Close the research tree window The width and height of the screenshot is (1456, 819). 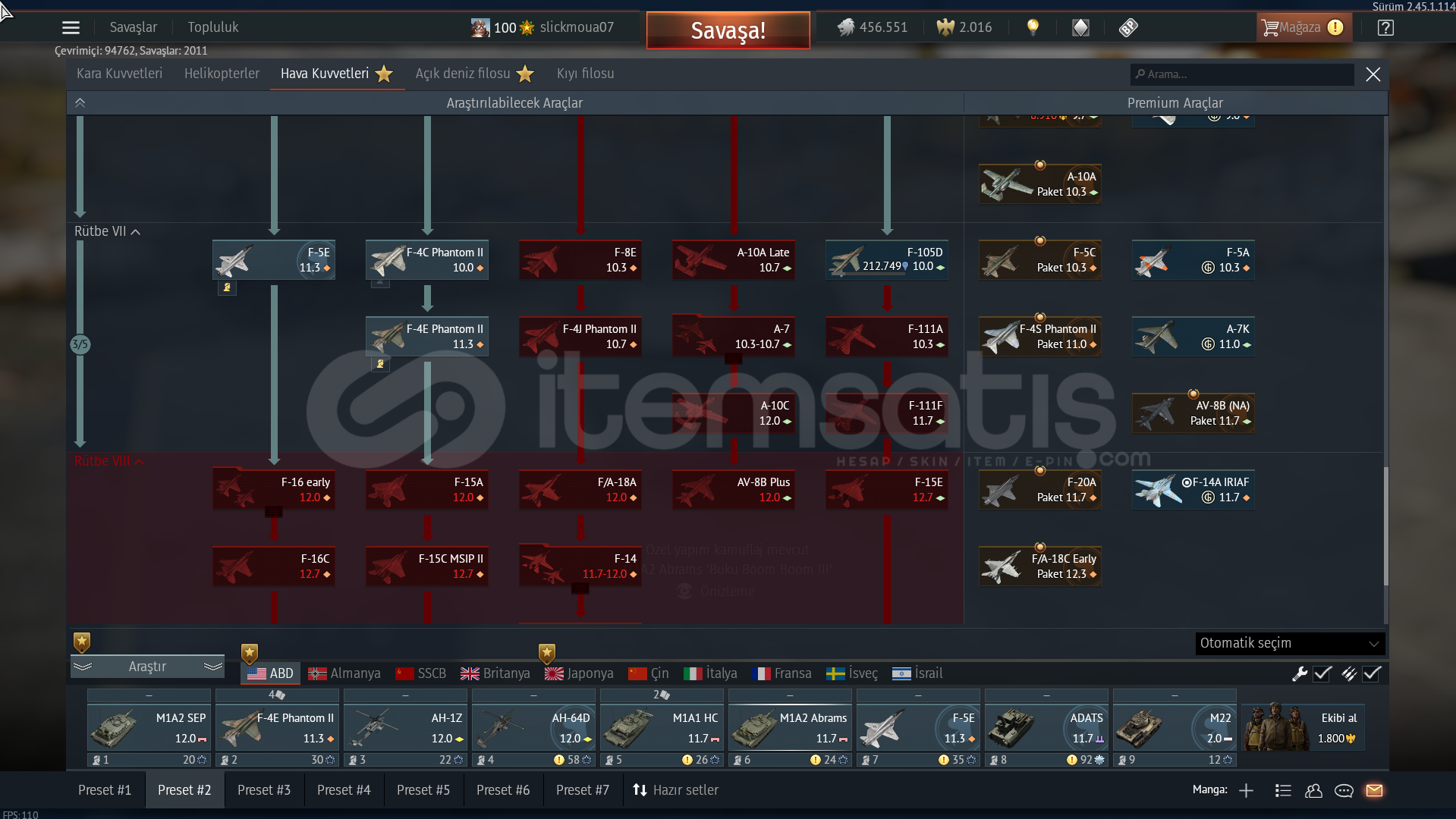(1373, 74)
